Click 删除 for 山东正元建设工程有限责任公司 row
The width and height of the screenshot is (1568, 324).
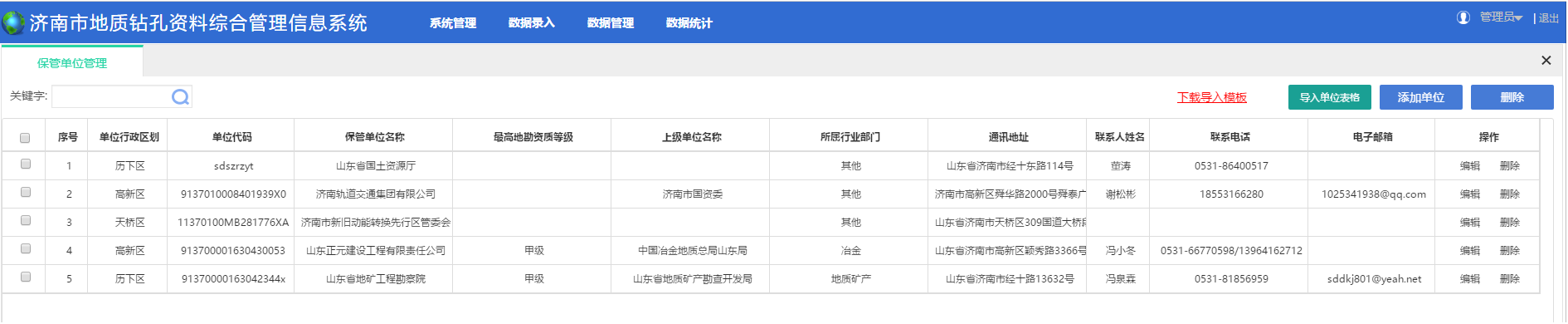tap(1510, 251)
